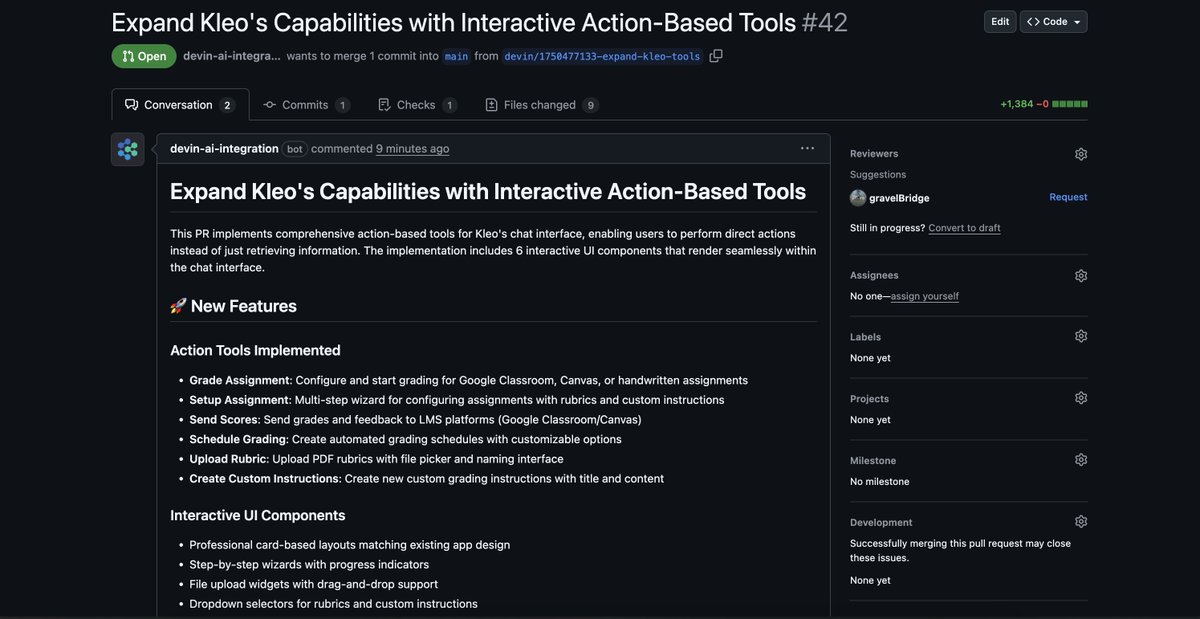Click the Labels section heading

click(866, 337)
